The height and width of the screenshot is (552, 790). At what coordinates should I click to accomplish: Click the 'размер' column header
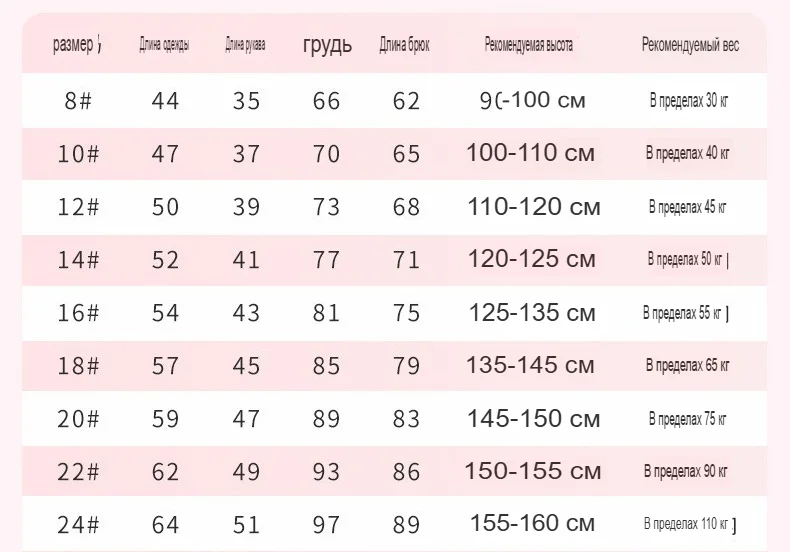(74, 45)
